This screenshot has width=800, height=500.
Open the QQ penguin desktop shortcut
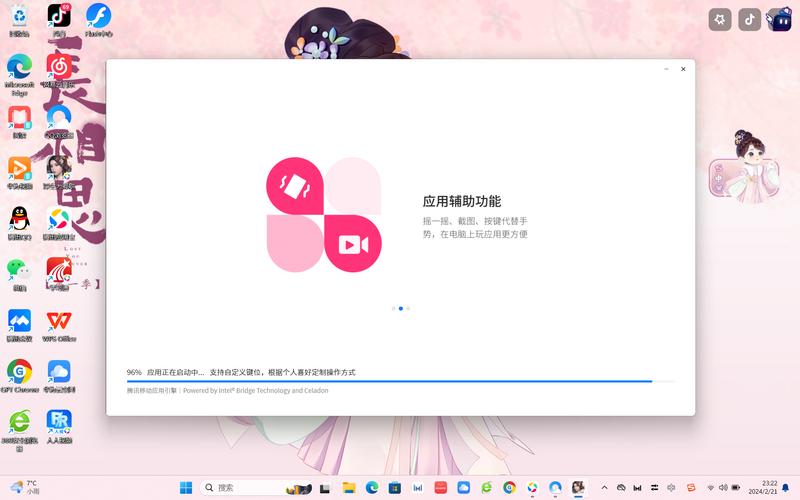pos(19,223)
